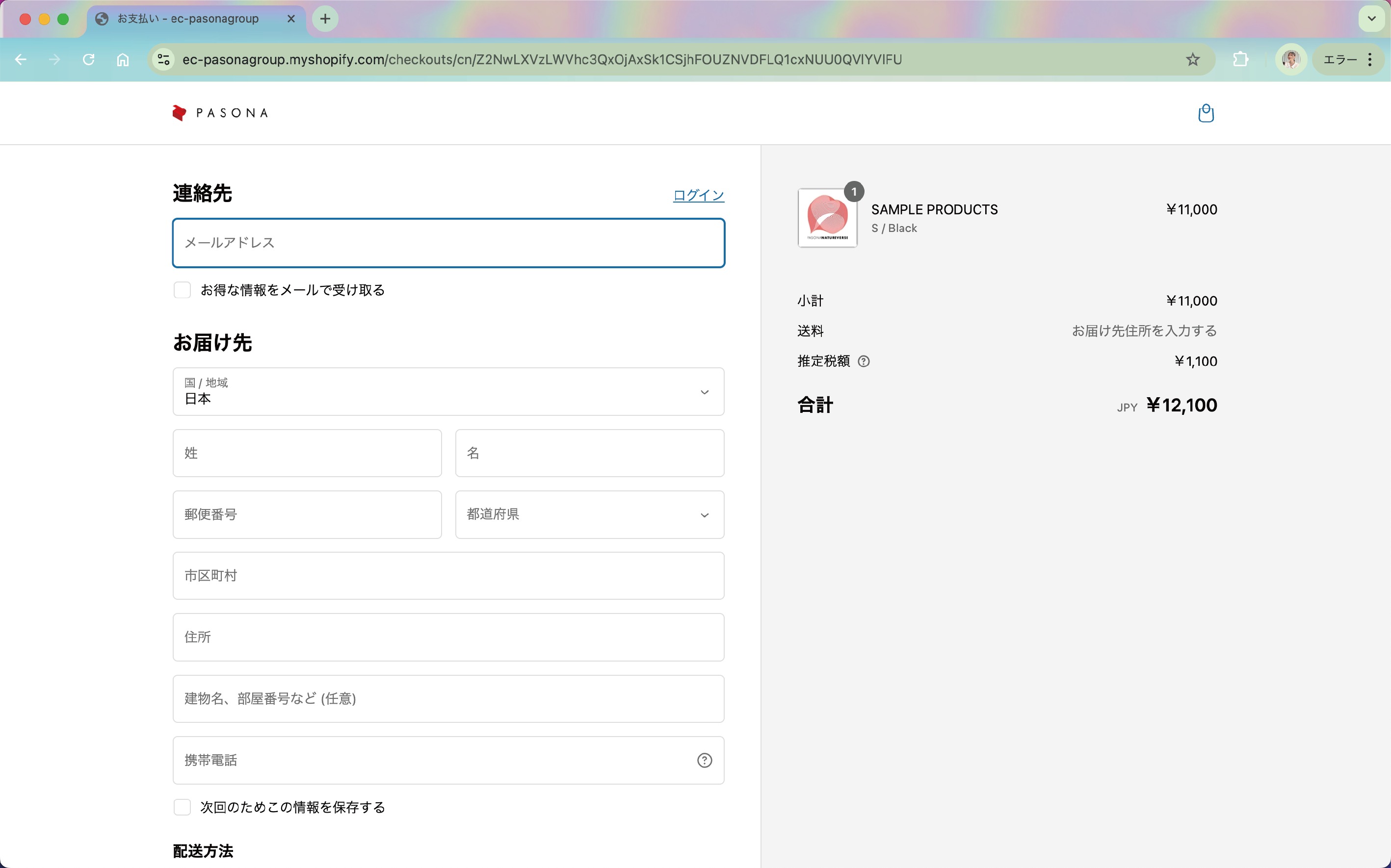Click the PASONA logo
The height and width of the screenshot is (868, 1391).
(x=220, y=113)
